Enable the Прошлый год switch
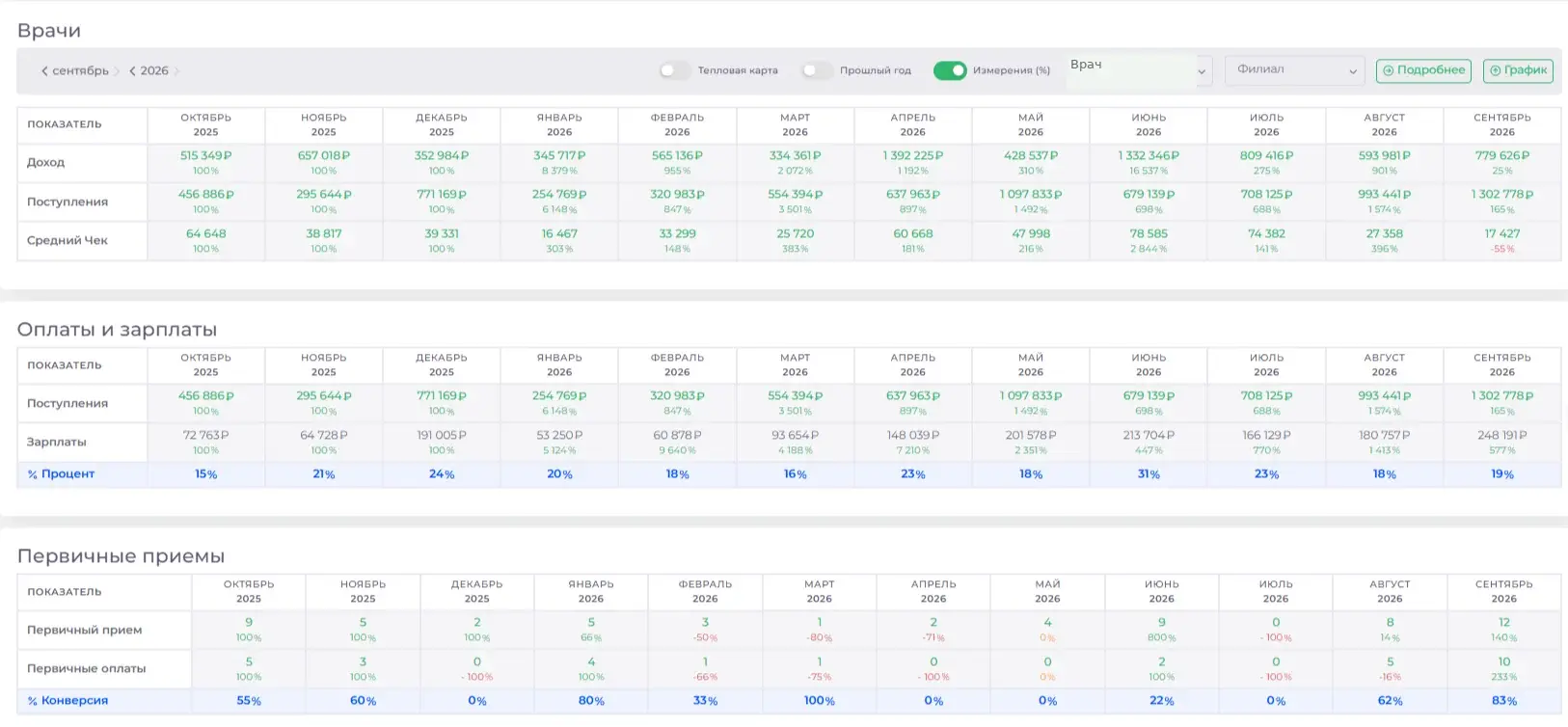Viewport: 1568px width, 727px height. coord(816,70)
